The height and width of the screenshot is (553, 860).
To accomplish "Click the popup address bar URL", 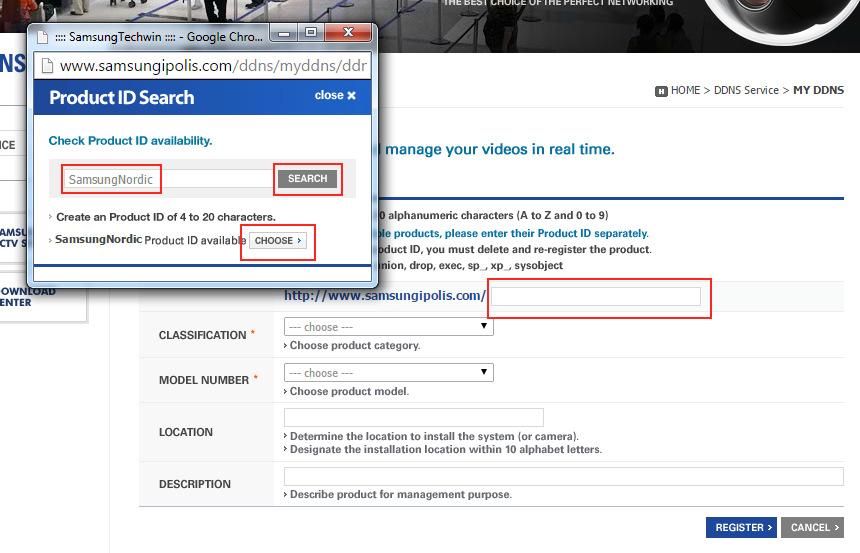I will coord(213,66).
